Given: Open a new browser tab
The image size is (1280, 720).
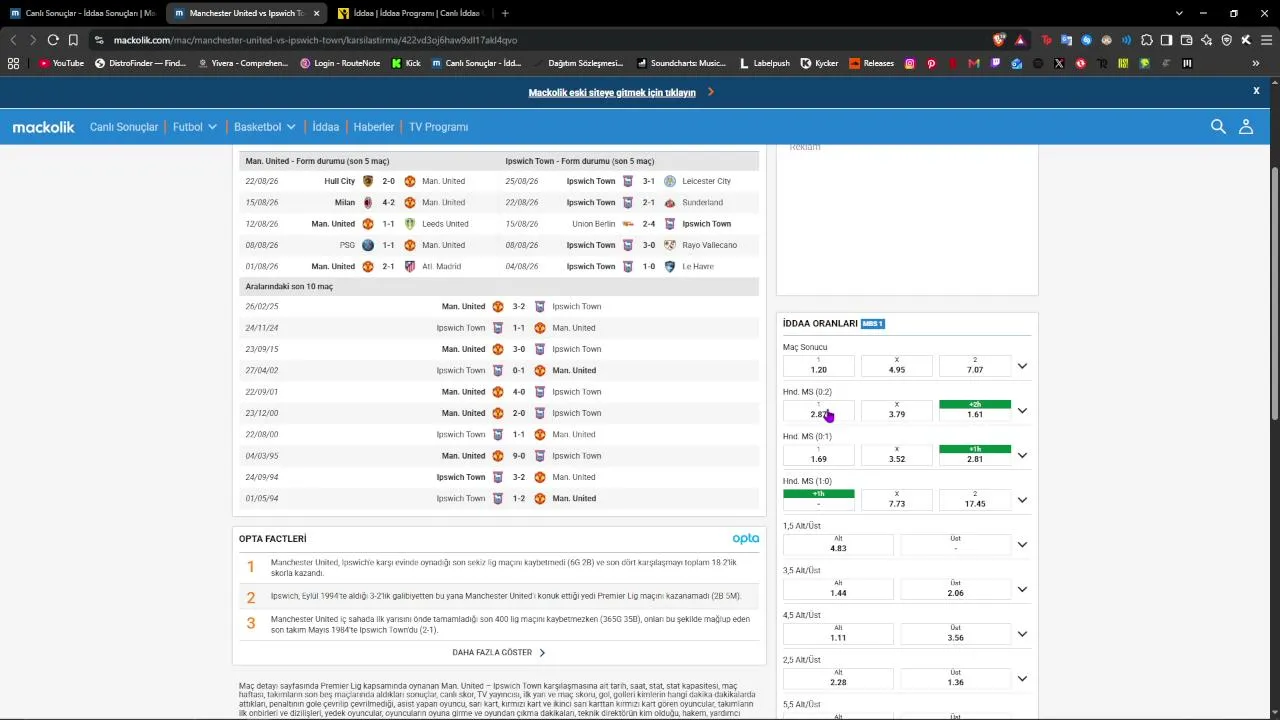Looking at the screenshot, I should [x=505, y=13].
